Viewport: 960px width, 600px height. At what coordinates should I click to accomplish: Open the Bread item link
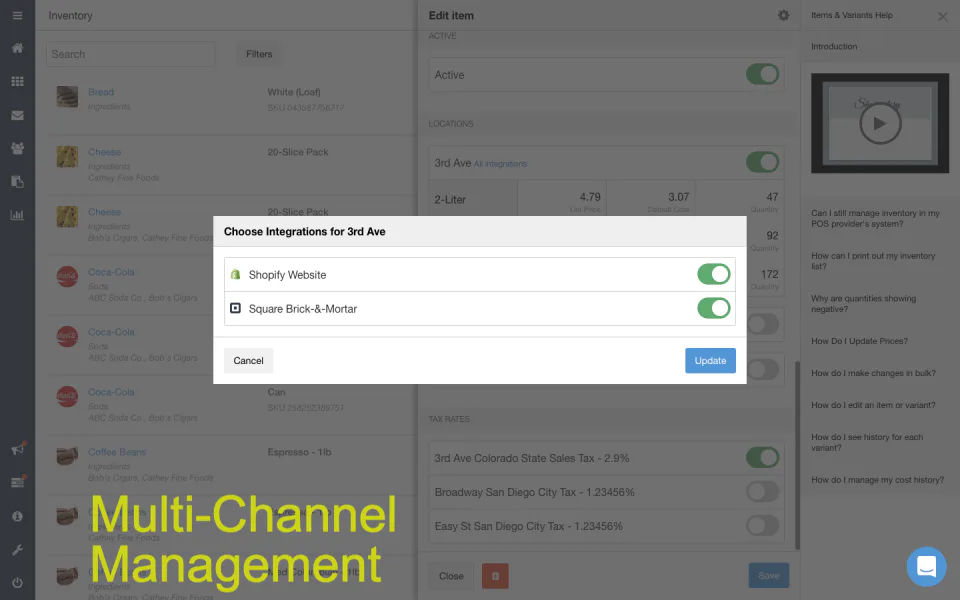pyautogui.click(x=101, y=92)
